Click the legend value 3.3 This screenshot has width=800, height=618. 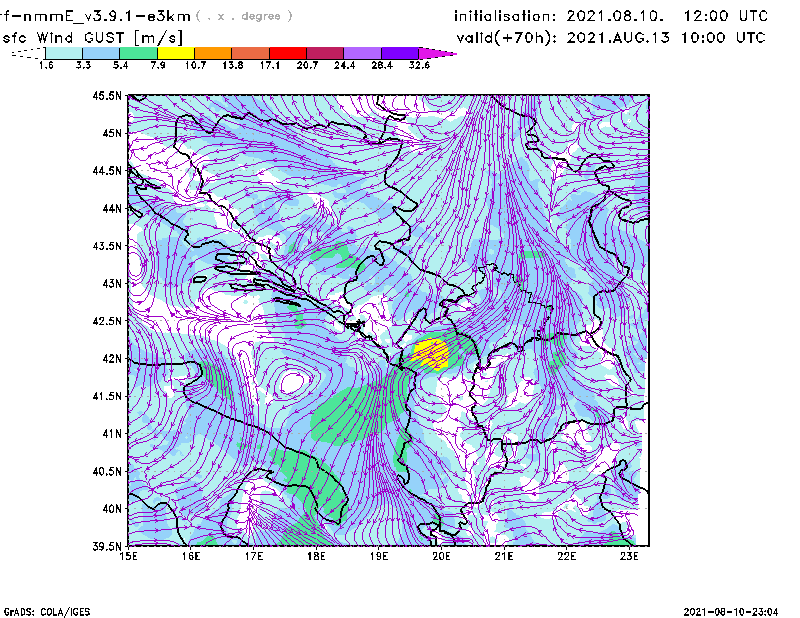pyautogui.click(x=83, y=65)
